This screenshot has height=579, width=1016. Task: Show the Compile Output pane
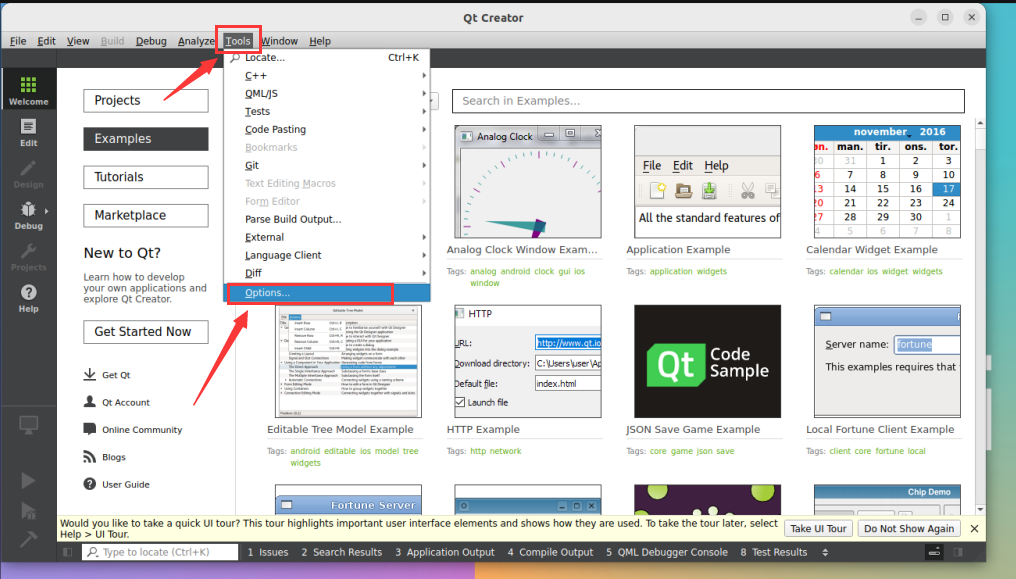click(x=550, y=552)
